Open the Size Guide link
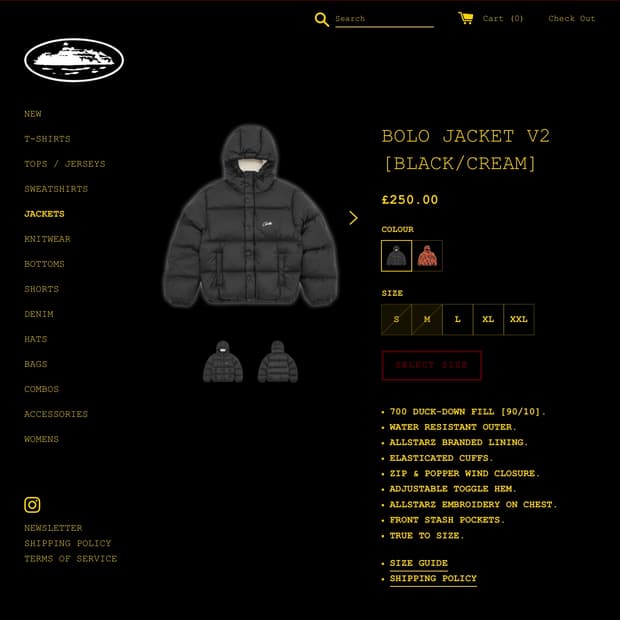Image resolution: width=620 pixels, height=620 pixels. [x=419, y=563]
